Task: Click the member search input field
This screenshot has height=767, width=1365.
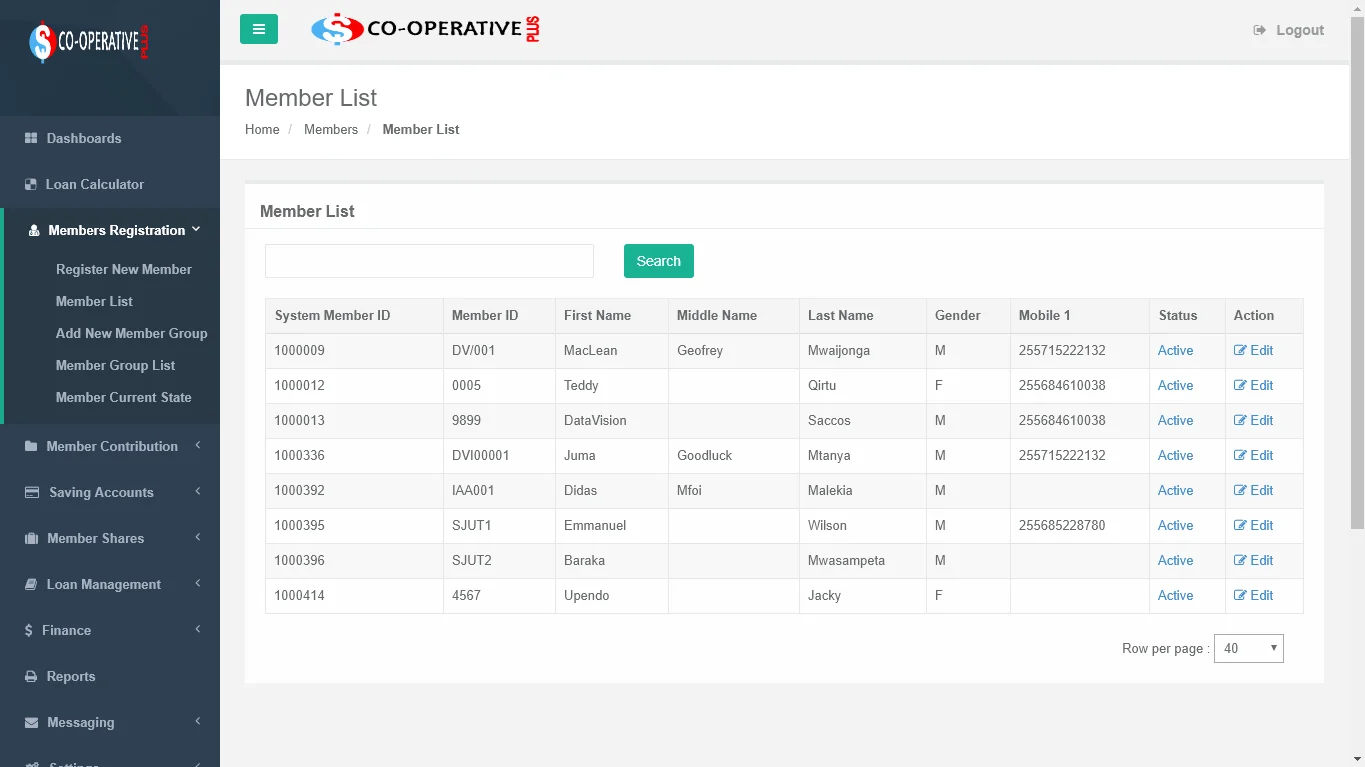Action: tap(429, 261)
